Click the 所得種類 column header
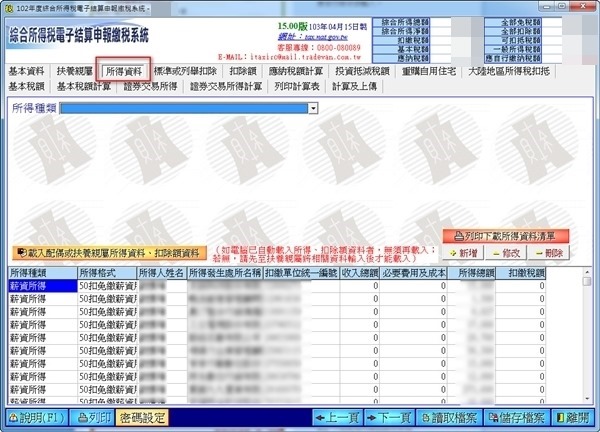 [42, 273]
